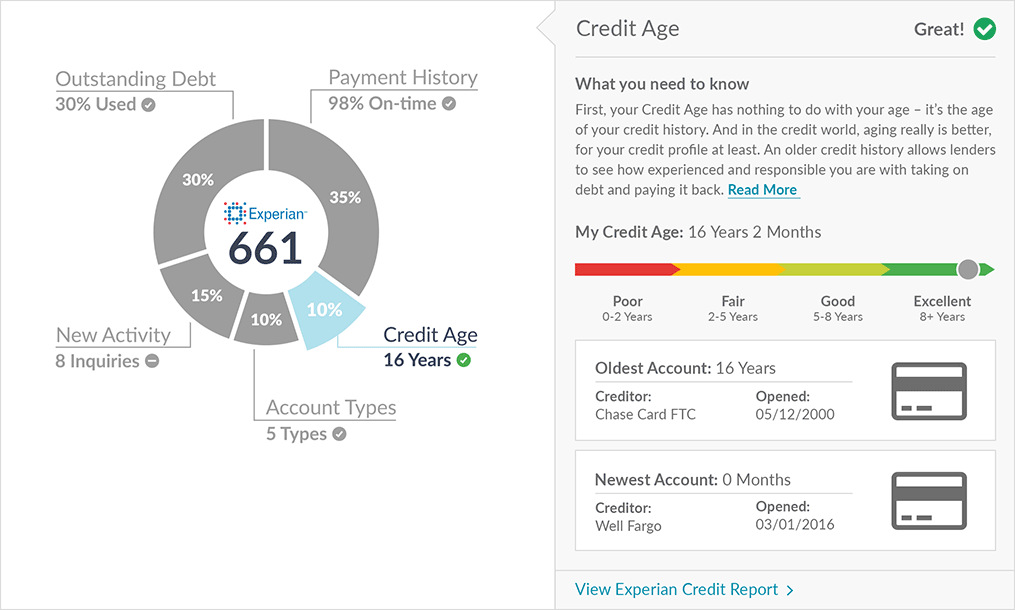The image size is (1015, 610).
Task: Click the Payment History label
Action: pos(403,78)
